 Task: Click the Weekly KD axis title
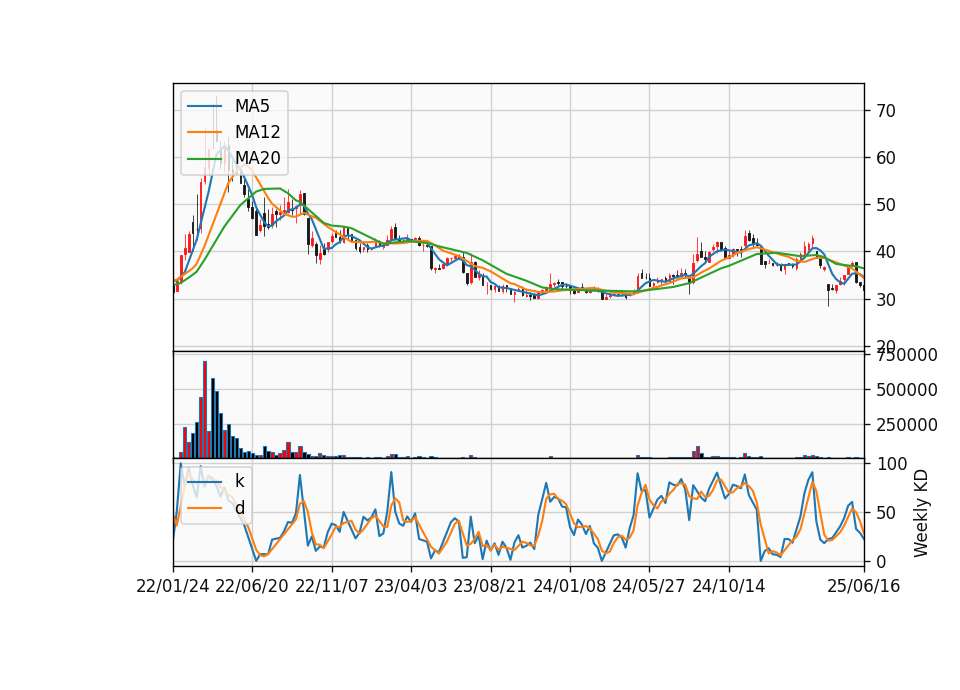[x=921, y=513]
